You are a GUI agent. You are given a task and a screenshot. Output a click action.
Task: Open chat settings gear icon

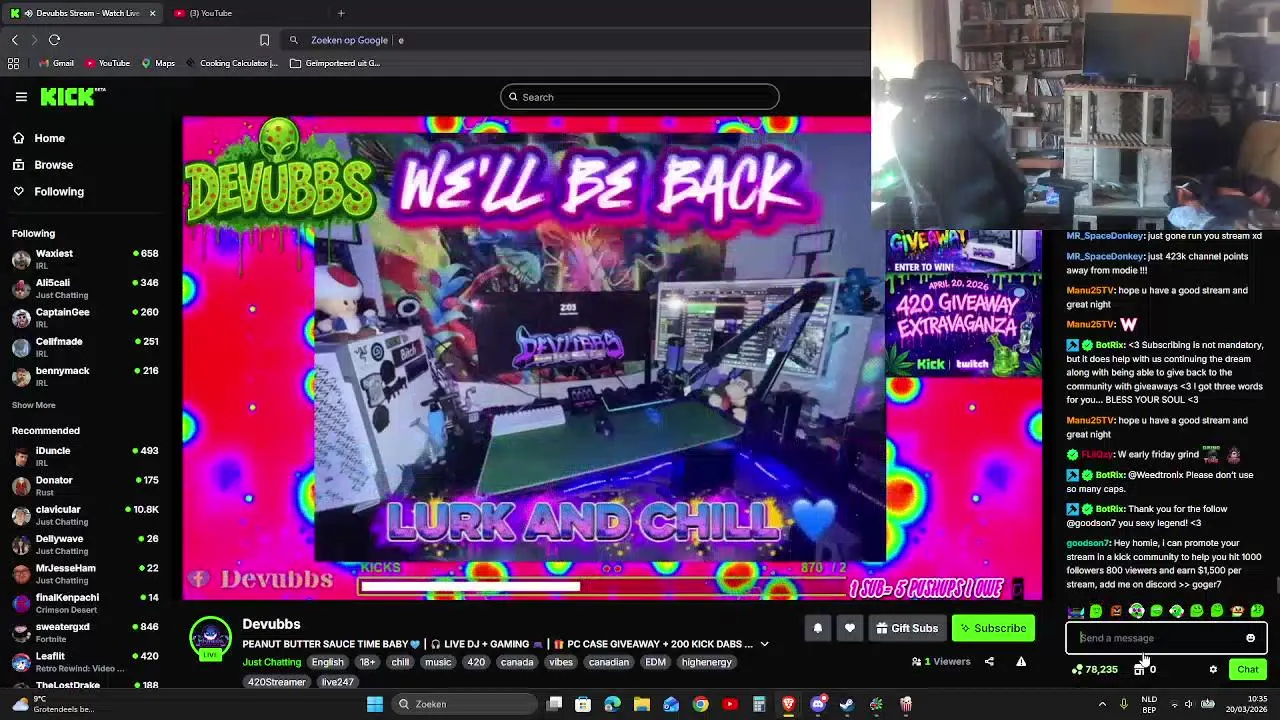[x=1213, y=670]
